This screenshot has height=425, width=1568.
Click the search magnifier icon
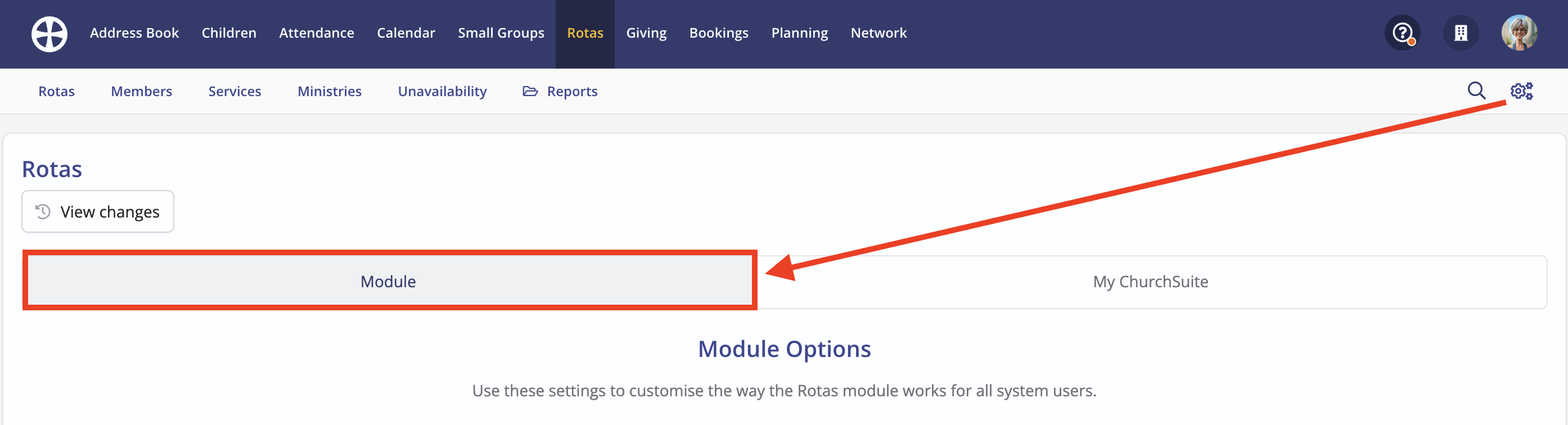pyautogui.click(x=1476, y=91)
